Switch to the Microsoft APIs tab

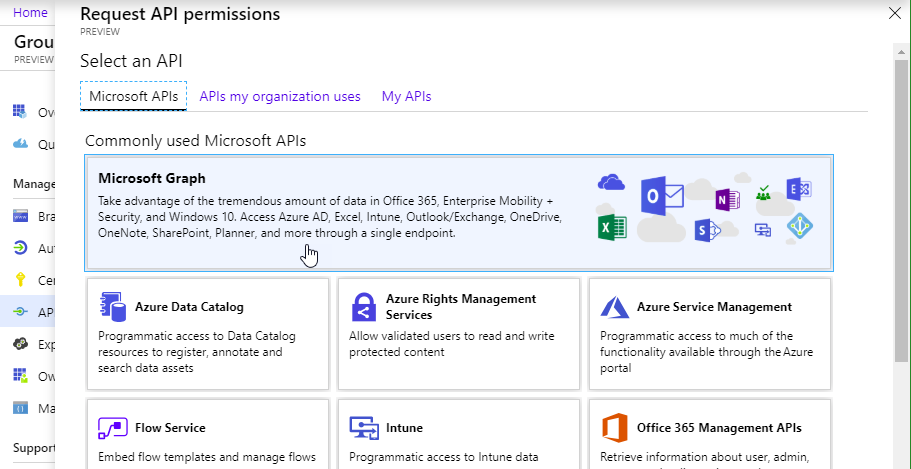[x=133, y=96]
